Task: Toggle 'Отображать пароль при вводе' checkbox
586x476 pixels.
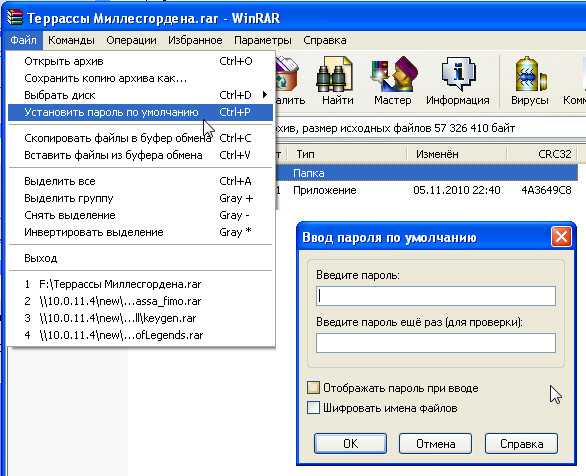Action: click(x=313, y=387)
